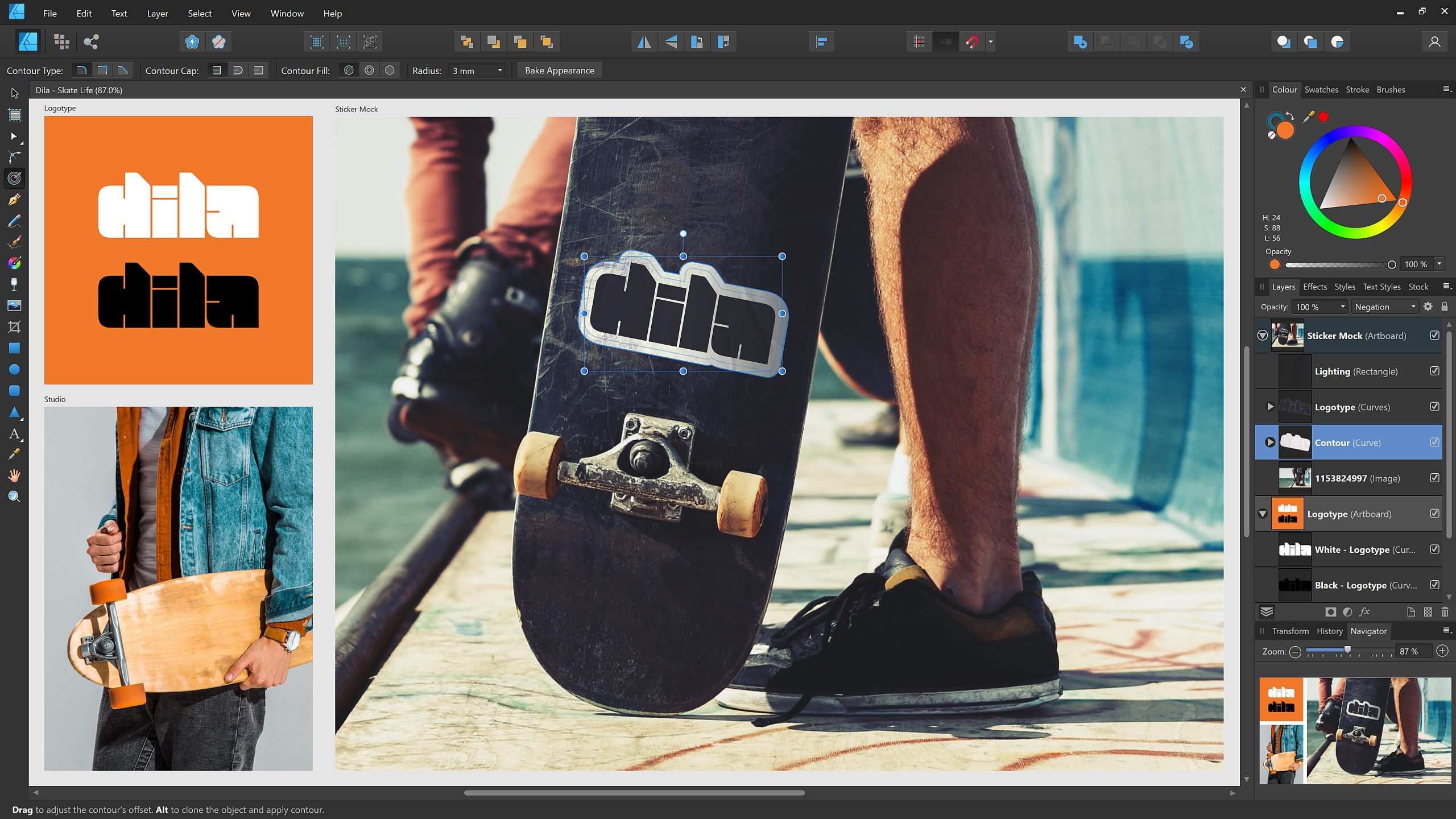Hide the Lighting (Rectangle) layer
Screen dimensions: 1456x819
[1434, 371]
